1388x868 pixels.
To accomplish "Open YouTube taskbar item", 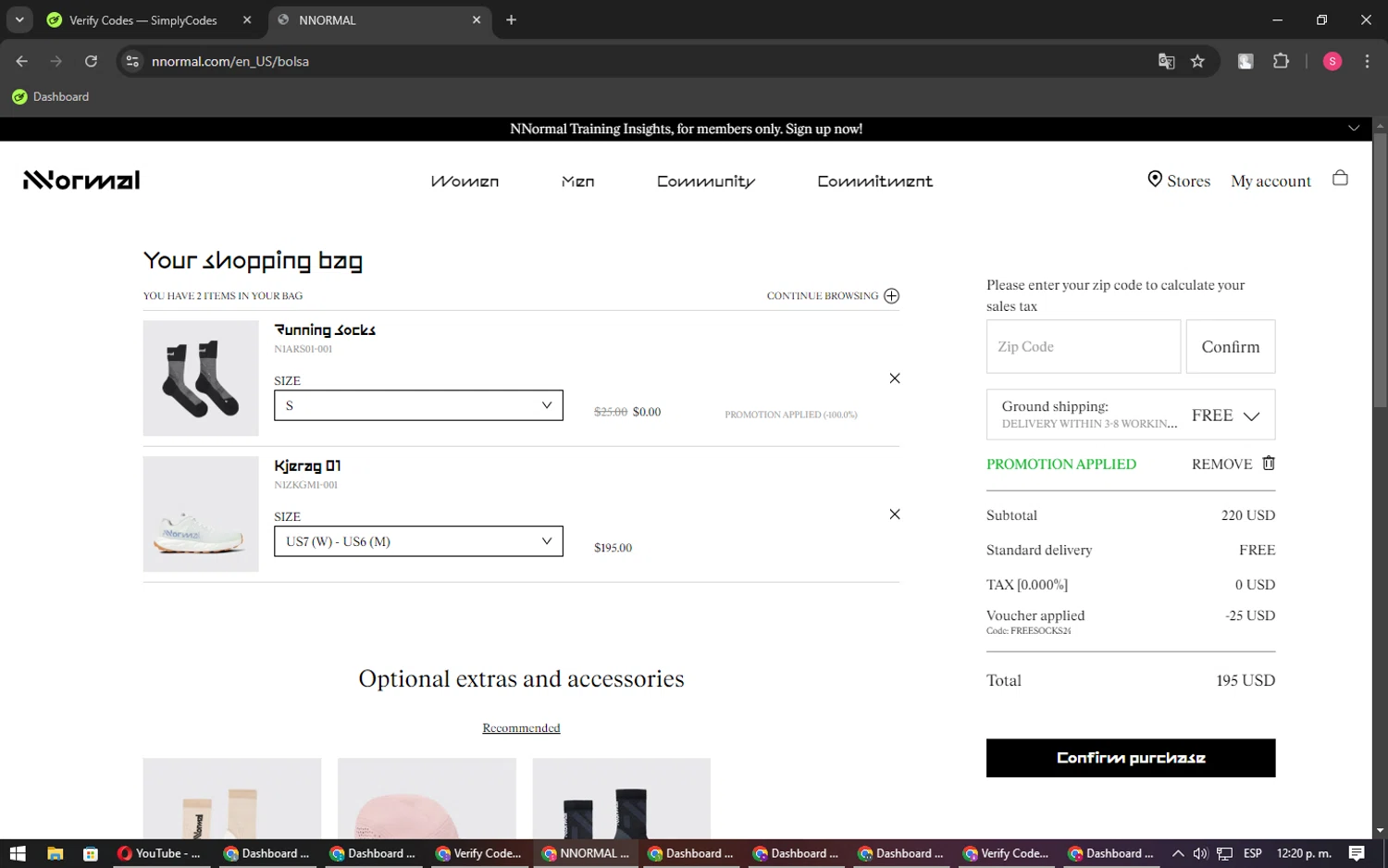I will 159,853.
